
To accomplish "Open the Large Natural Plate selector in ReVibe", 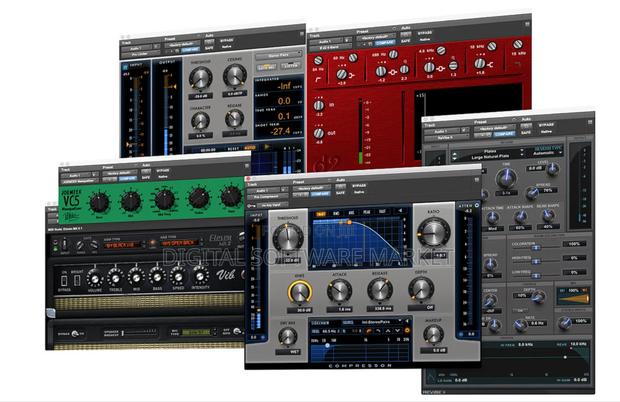I will (x=490, y=157).
